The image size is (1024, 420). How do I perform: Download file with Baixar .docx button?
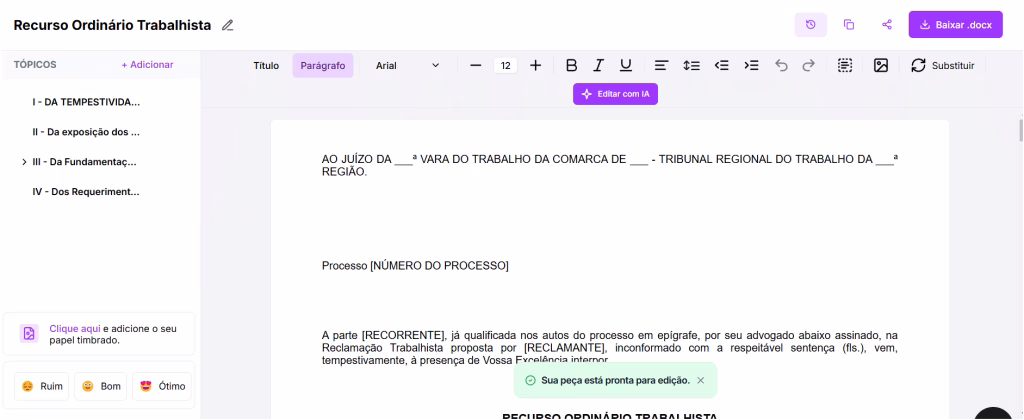click(955, 25)
